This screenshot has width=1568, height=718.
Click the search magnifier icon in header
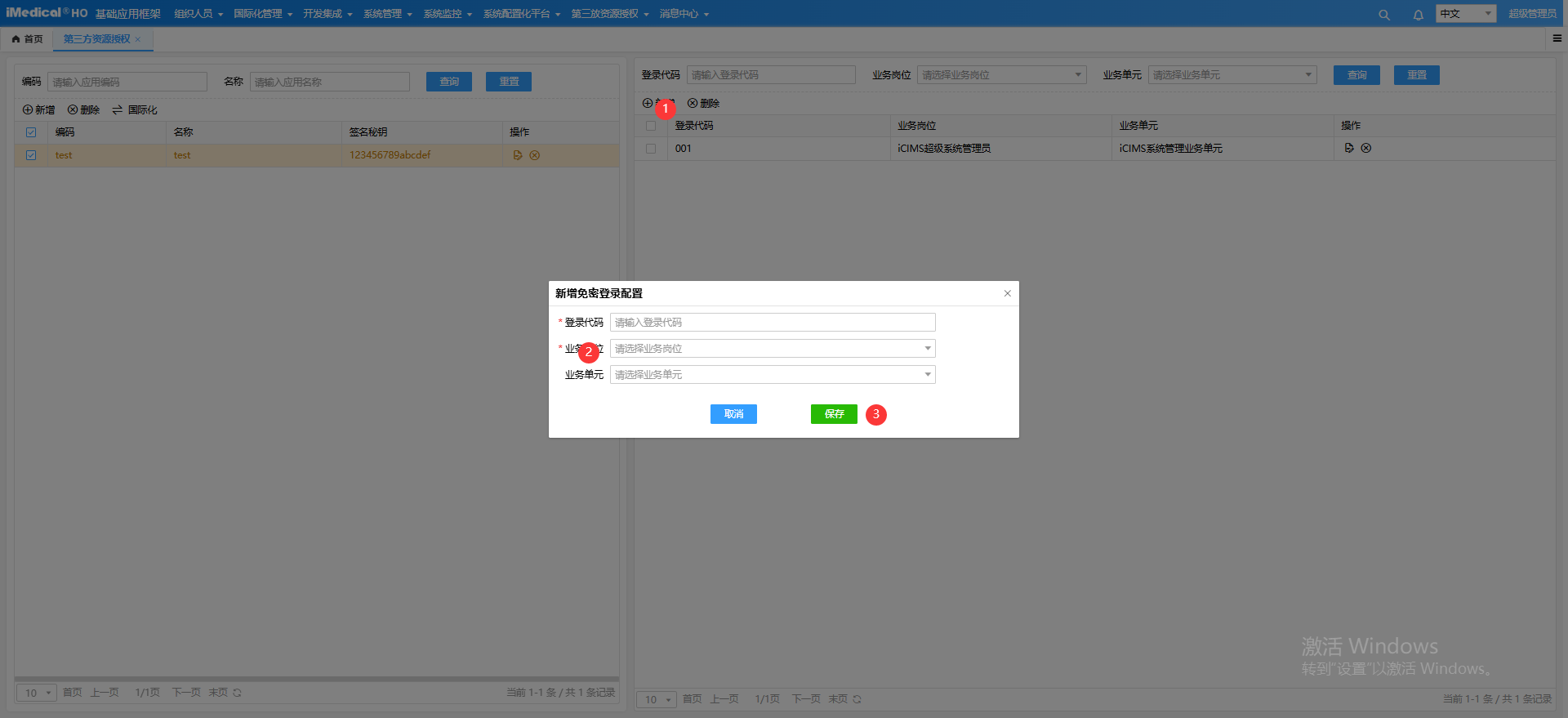click(1383, 15)
